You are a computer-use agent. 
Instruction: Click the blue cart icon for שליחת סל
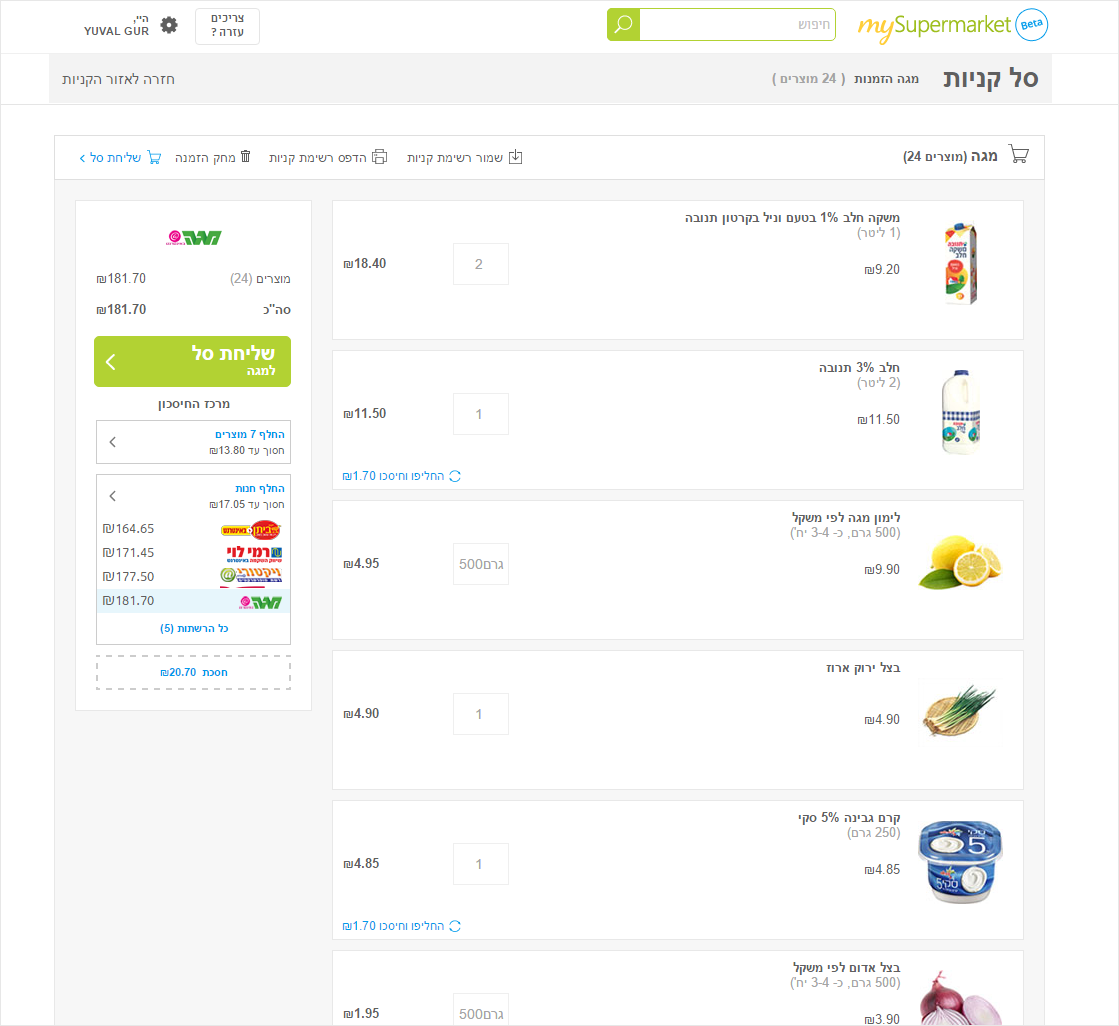pos(154,157)
